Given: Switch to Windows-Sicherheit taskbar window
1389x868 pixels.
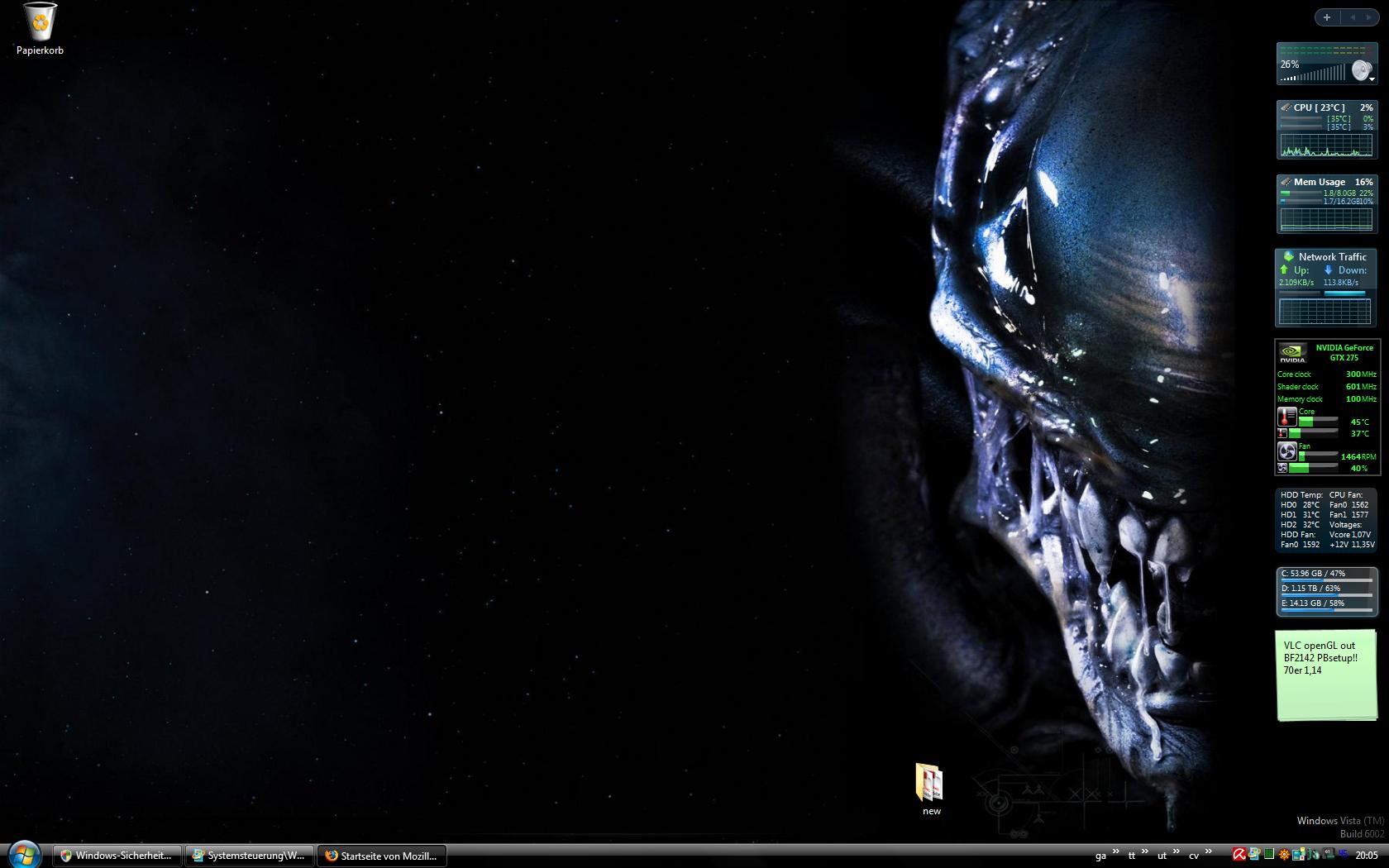Looking at the screenshot, I should (x=117, y=856).
